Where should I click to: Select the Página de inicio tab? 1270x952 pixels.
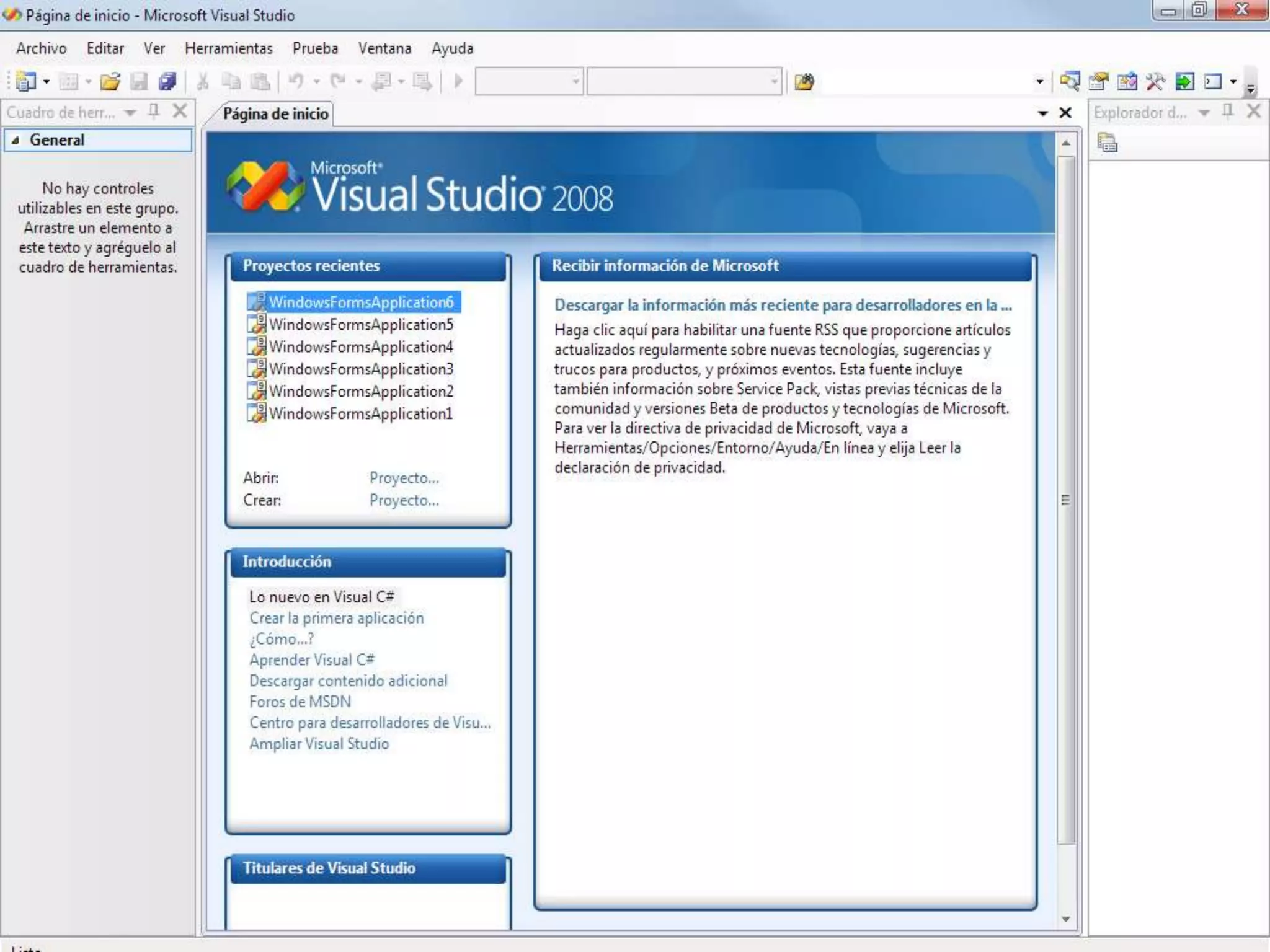click(x=275, y=114)
